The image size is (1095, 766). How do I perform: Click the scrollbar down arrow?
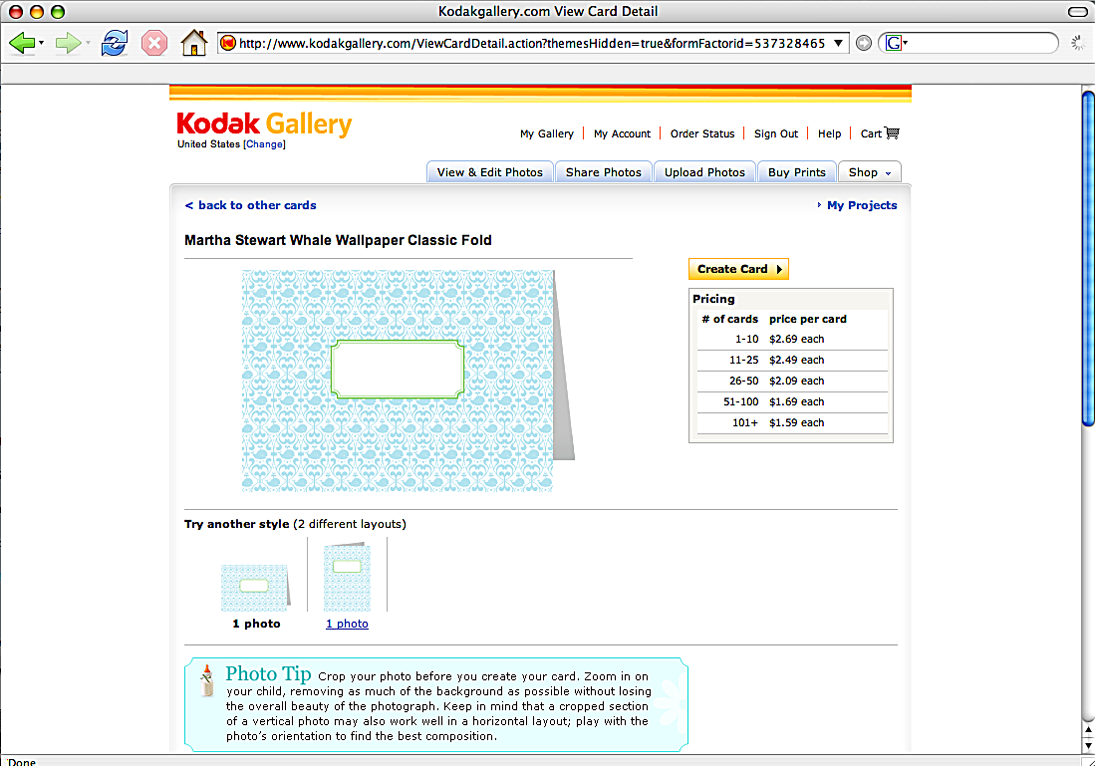coord(1088,745)
